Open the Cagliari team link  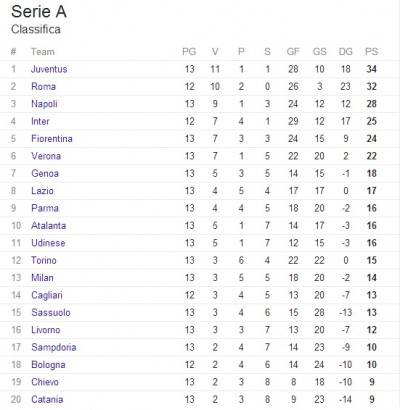[x=47, y=295]
